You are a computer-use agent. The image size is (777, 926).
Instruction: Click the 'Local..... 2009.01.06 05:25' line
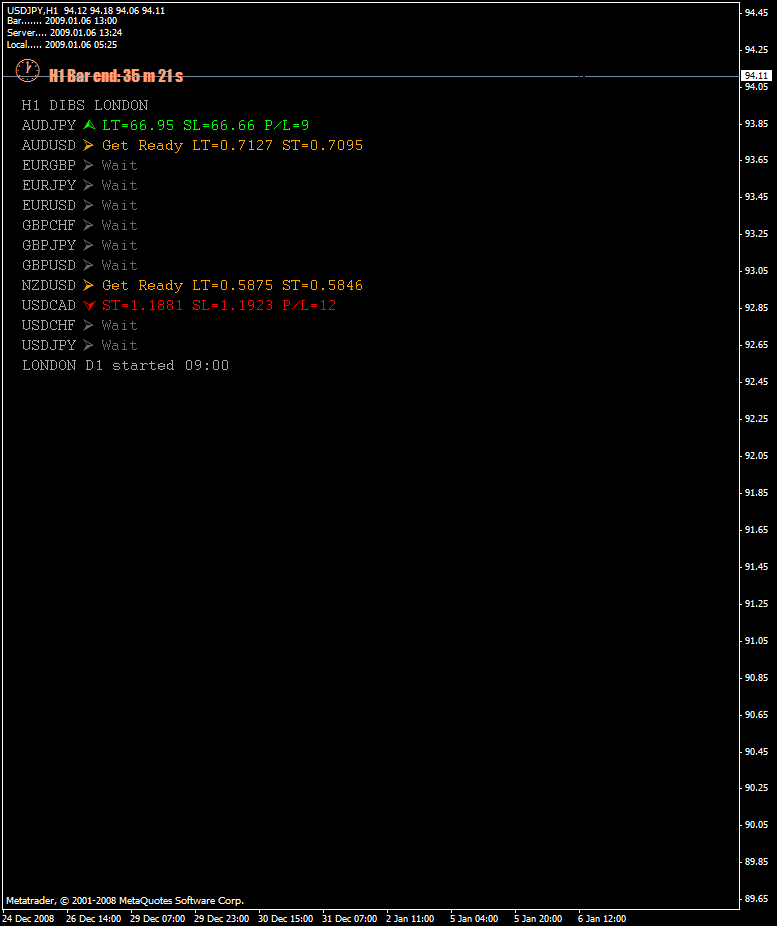(x=62, y=45)
